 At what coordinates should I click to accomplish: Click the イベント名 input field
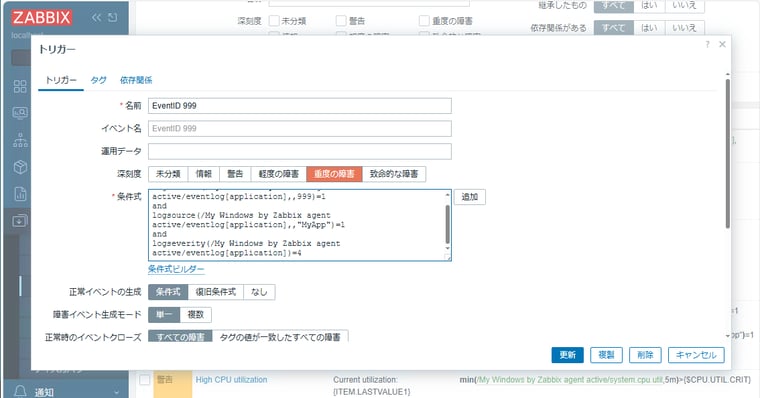pyautogui.click(x=300, y=128)
